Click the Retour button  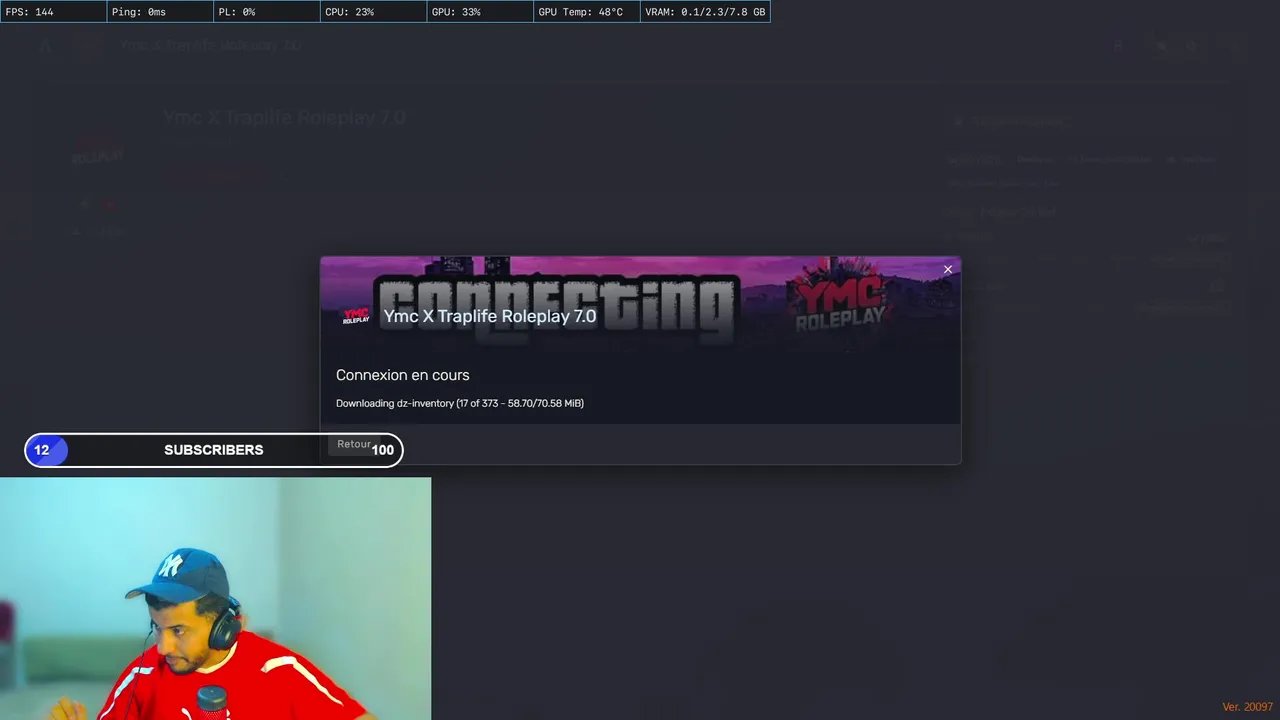(353, 444)
